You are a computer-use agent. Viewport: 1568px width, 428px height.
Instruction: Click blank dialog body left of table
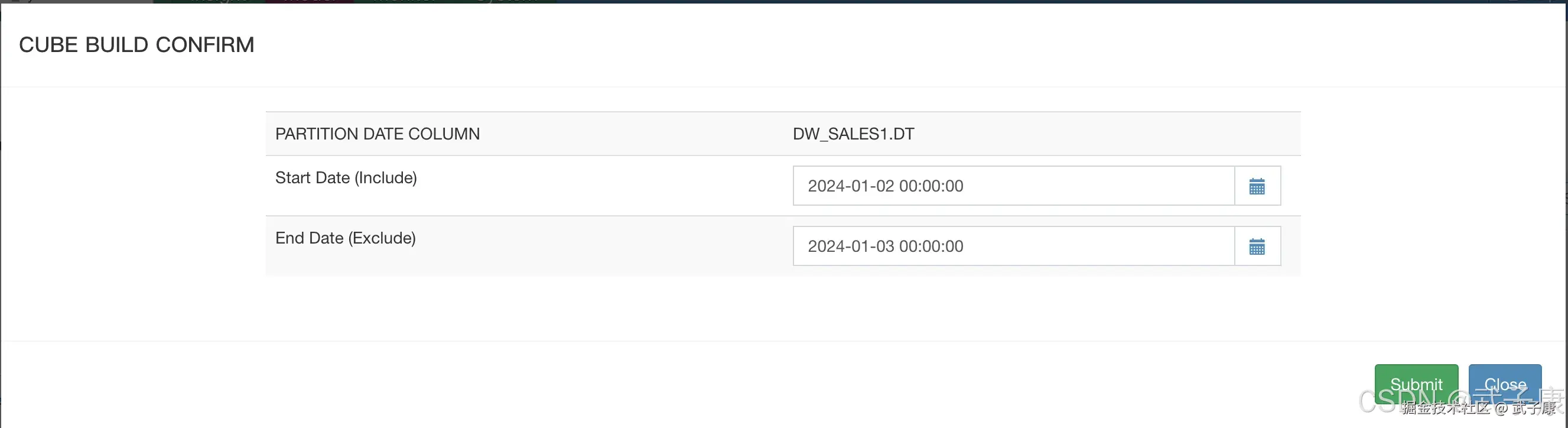click(134, 195)
